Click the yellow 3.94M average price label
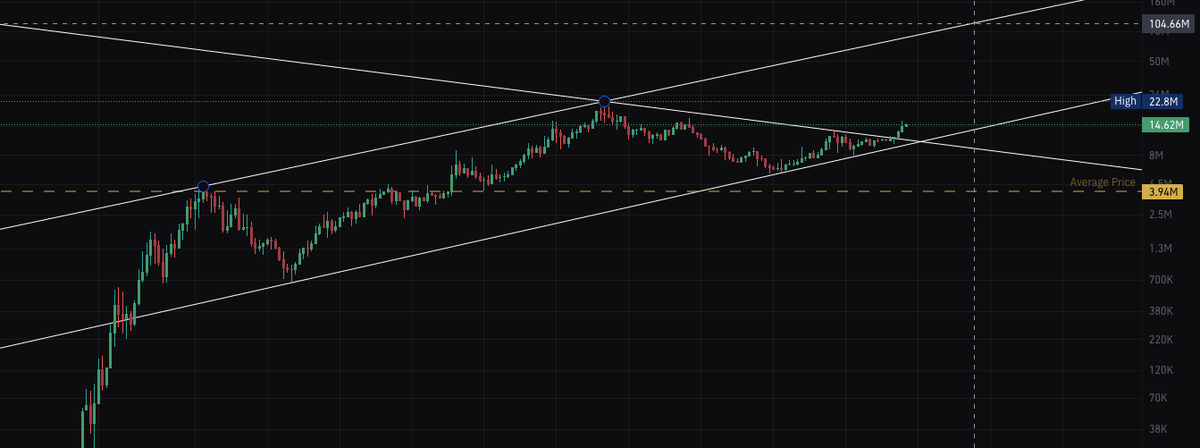The width and height of the screenshot is (1200, 448). 1162,191
